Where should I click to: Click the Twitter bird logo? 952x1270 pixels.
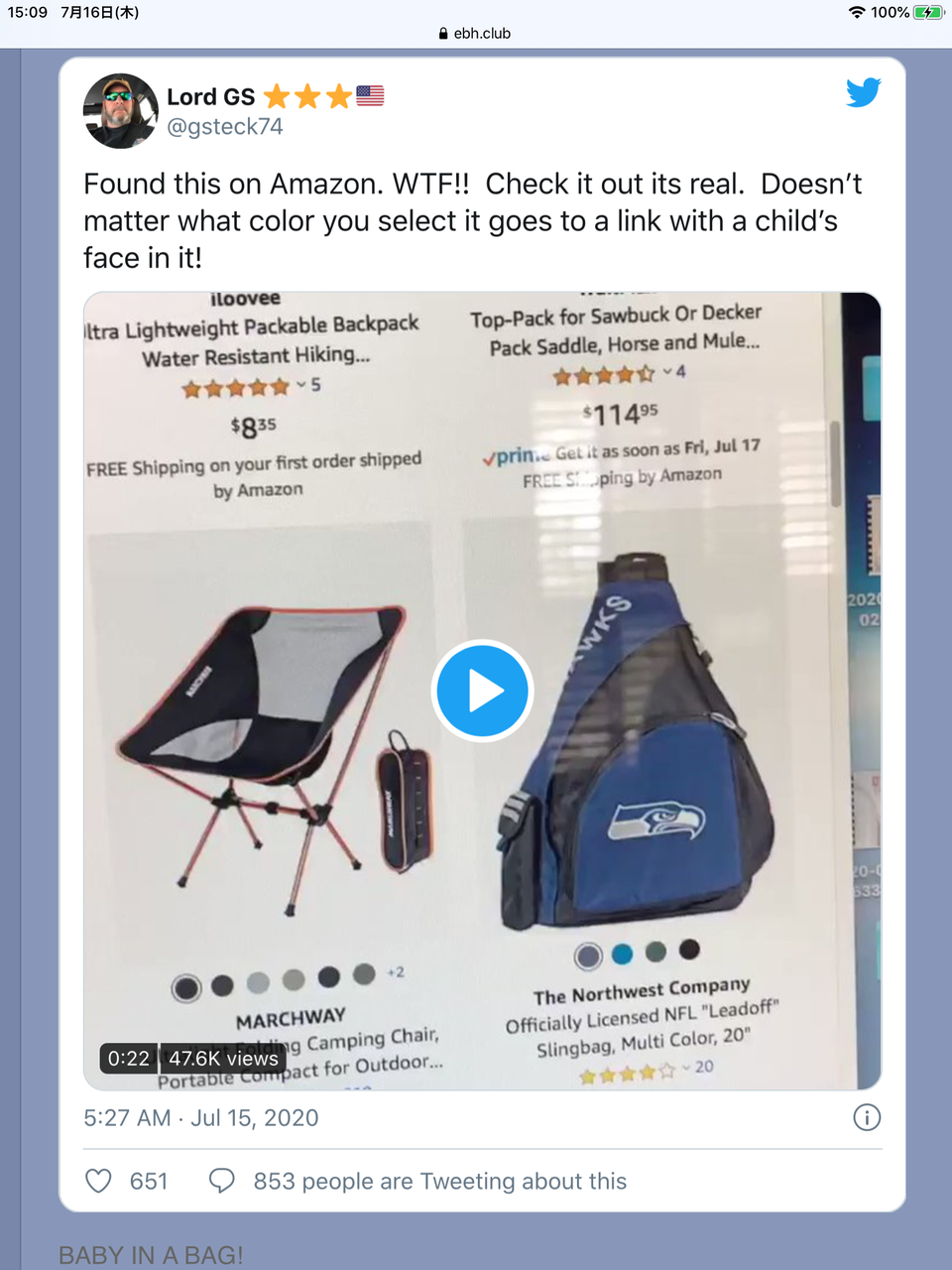pos(864,92)
